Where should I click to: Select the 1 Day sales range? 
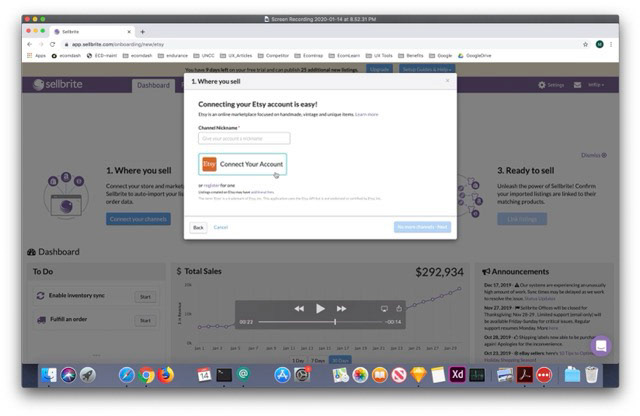[298, 360]
